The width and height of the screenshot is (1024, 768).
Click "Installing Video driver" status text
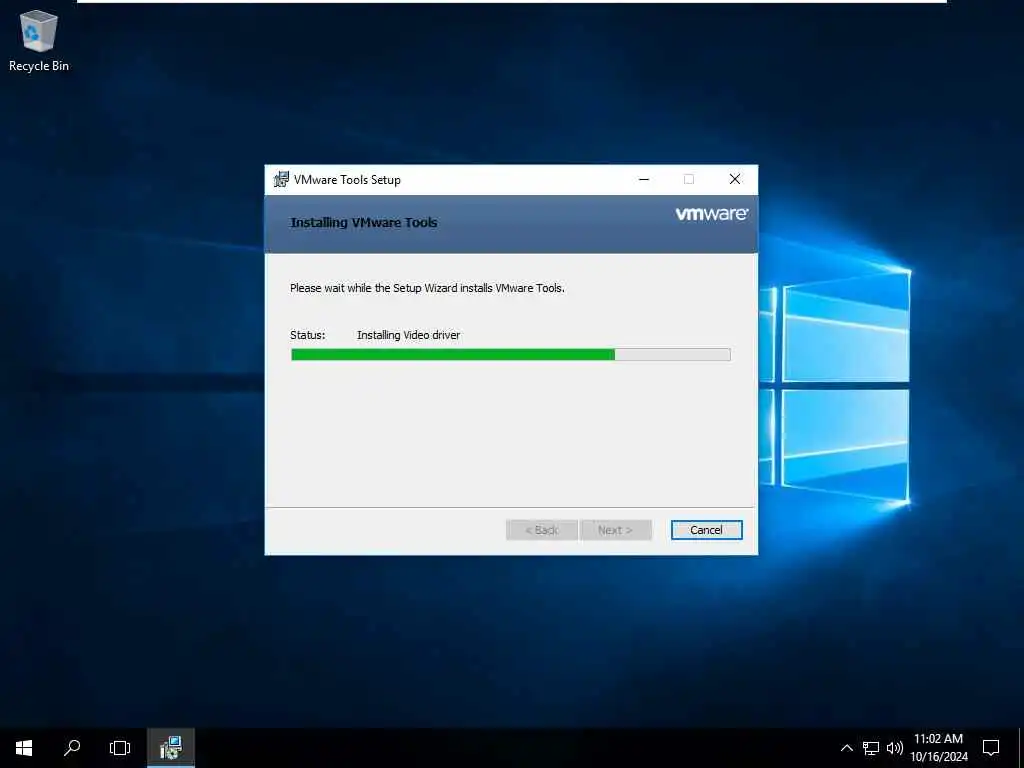tap(408, 335)
